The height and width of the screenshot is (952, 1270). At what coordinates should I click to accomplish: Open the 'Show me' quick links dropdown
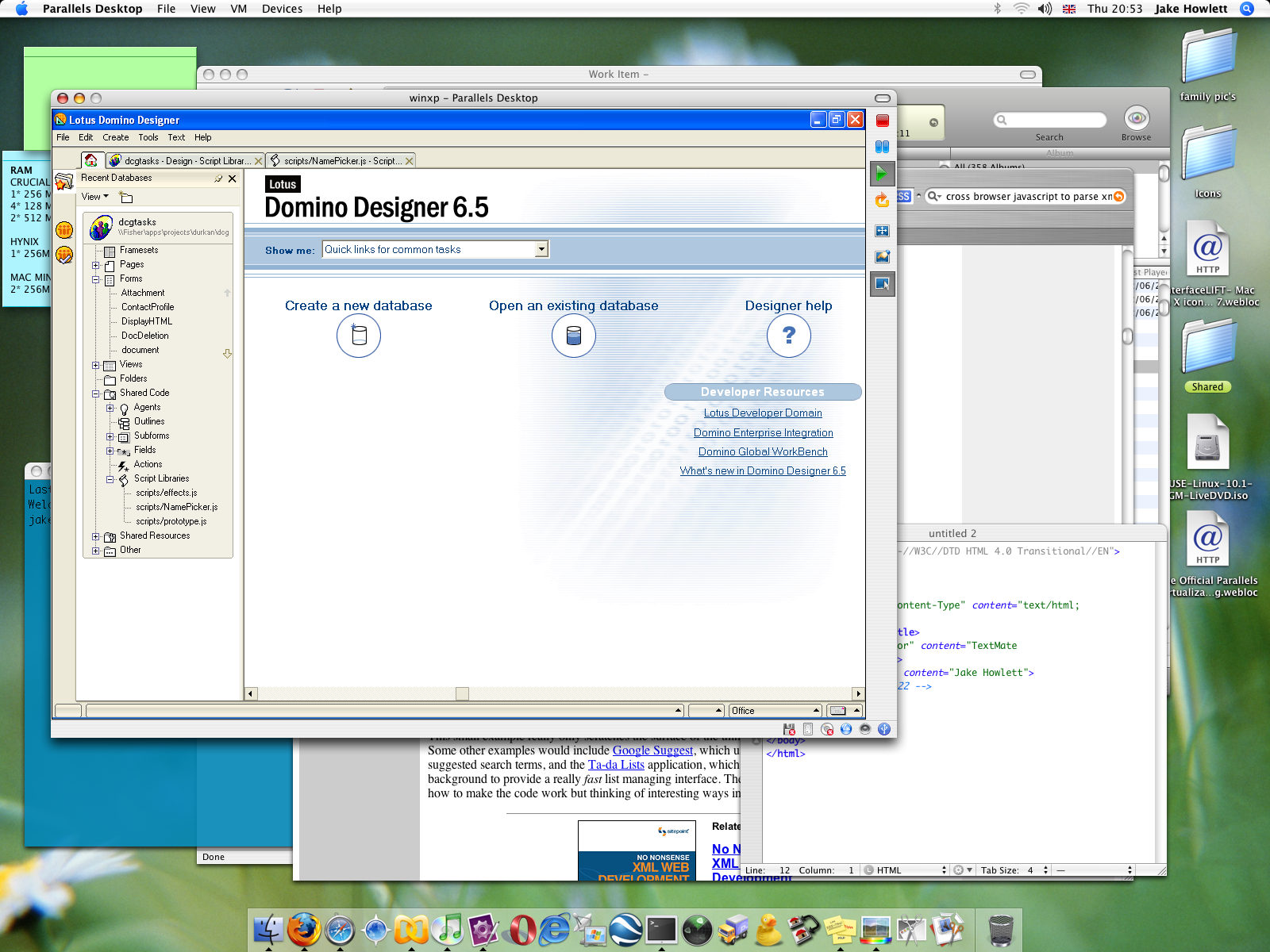tap(541, 249)
